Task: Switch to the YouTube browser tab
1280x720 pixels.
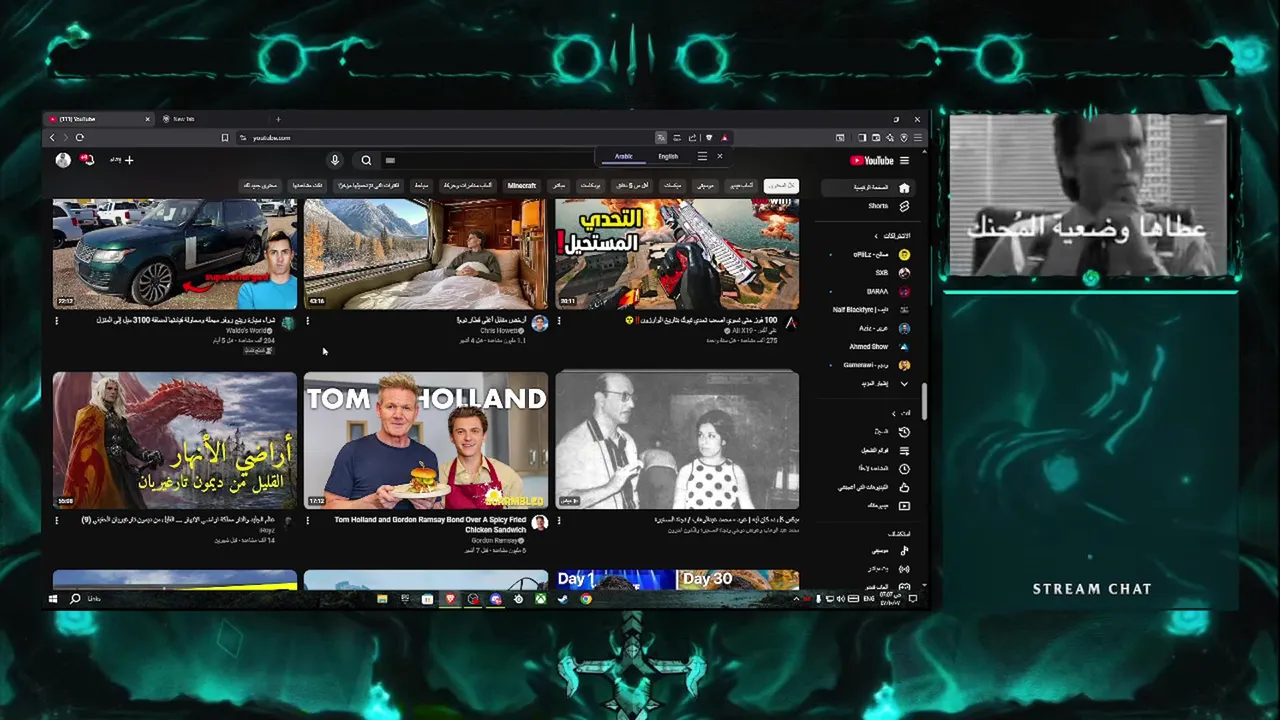Action: [98, 119]
